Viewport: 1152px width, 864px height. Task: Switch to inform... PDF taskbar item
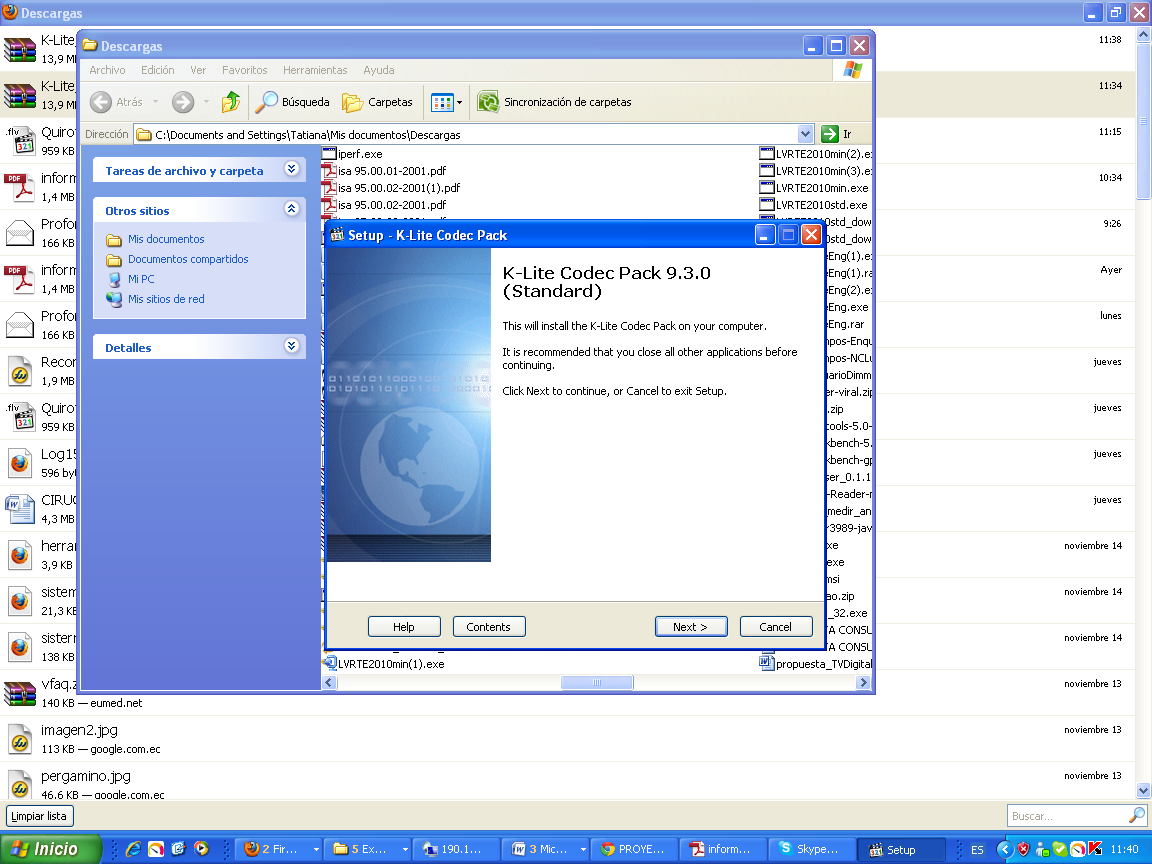724,849
